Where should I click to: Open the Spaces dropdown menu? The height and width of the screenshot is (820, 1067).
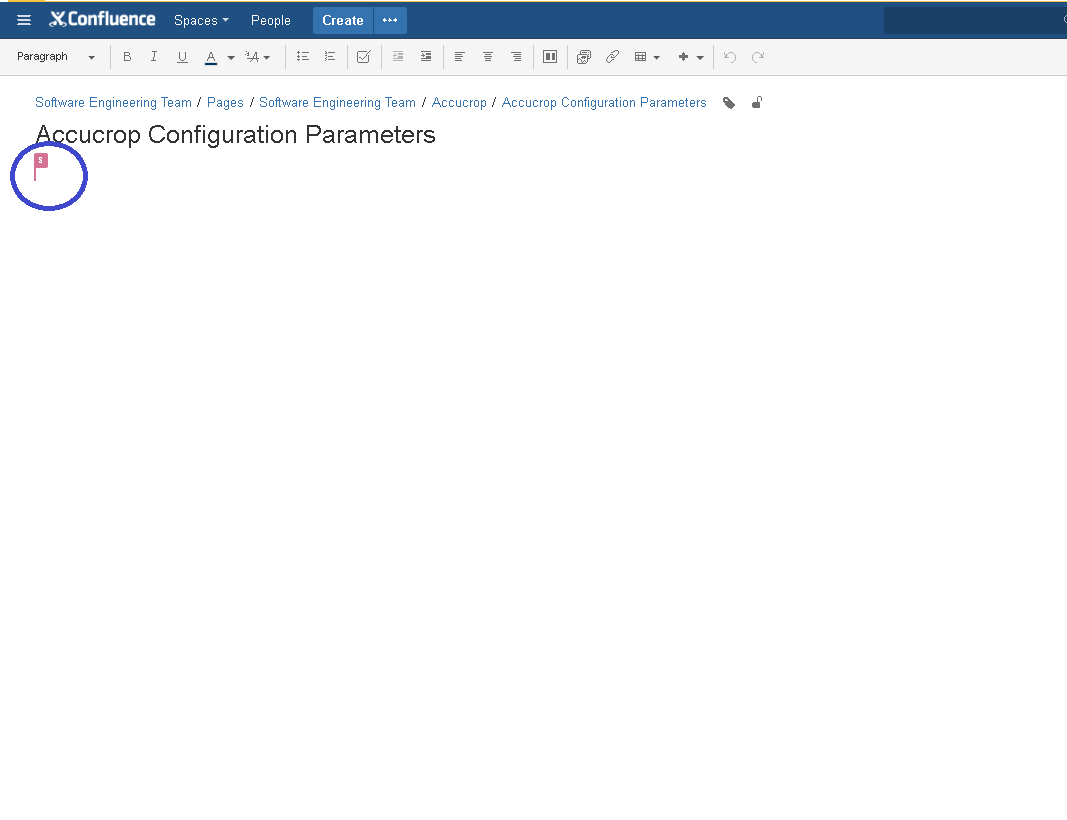pyautogui.click(x=201, y=20)
